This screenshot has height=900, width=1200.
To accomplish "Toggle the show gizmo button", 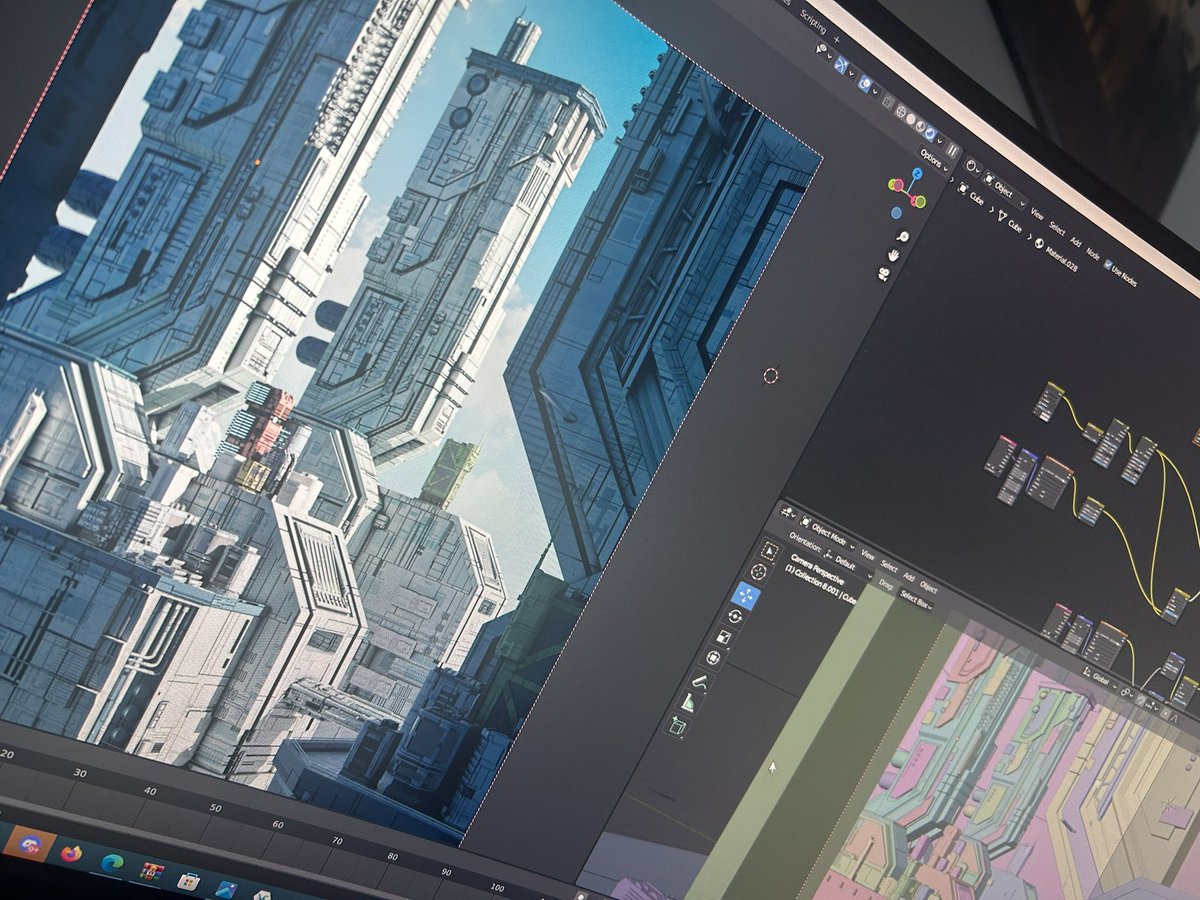I will point(841,65).
